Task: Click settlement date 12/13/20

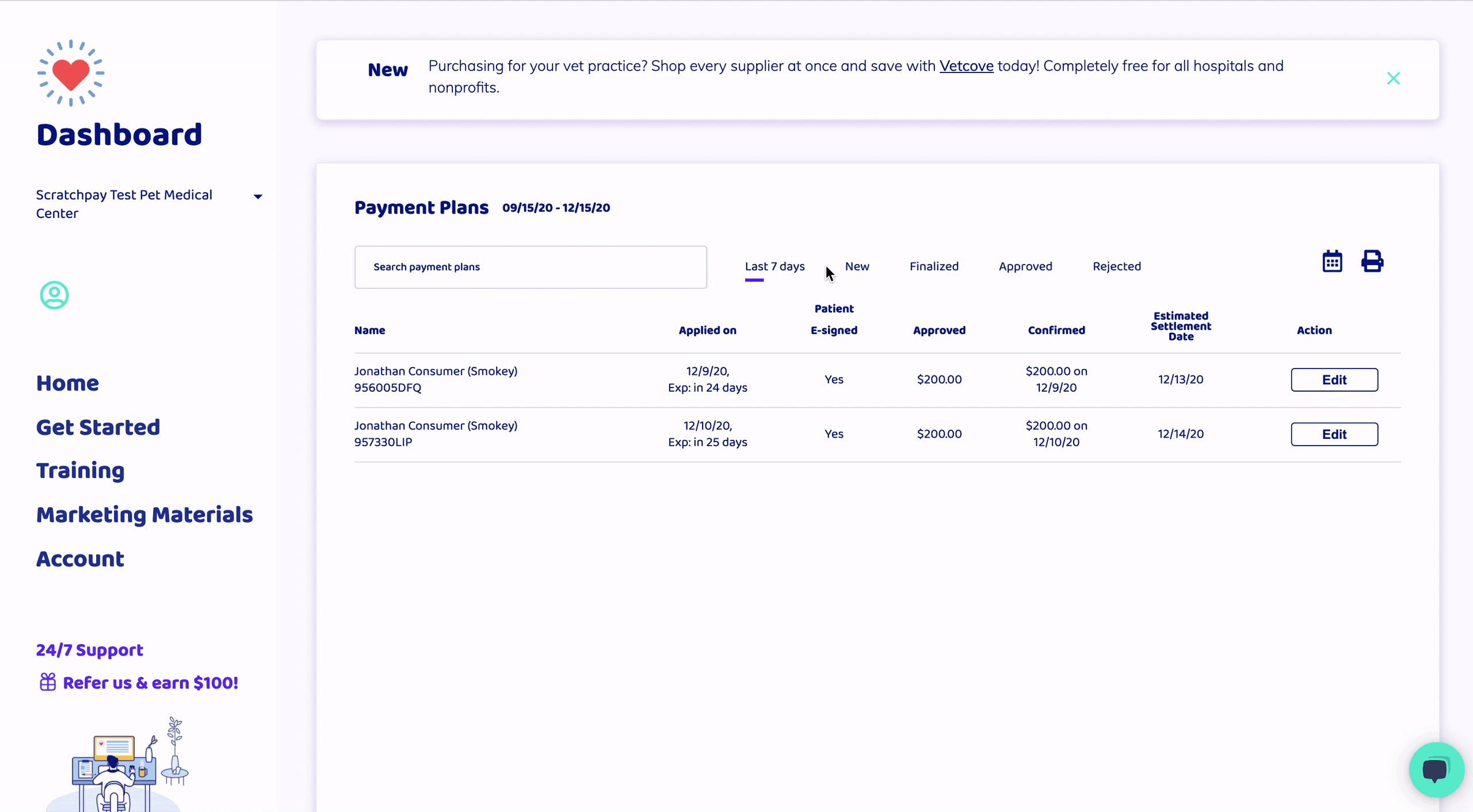Action: click(1181, 380)
